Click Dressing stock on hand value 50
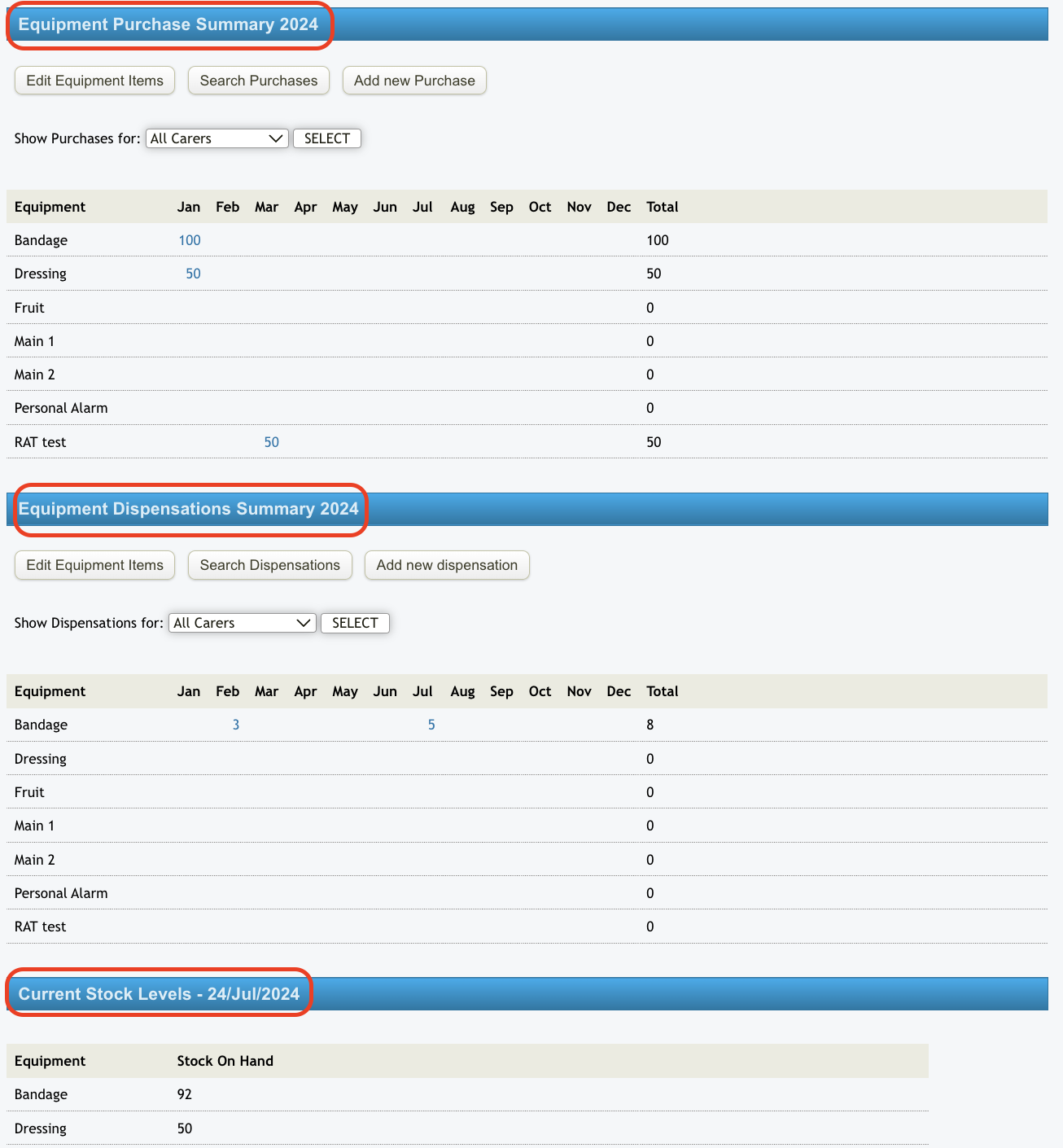1063x1148 pixels. [185, 1128]
